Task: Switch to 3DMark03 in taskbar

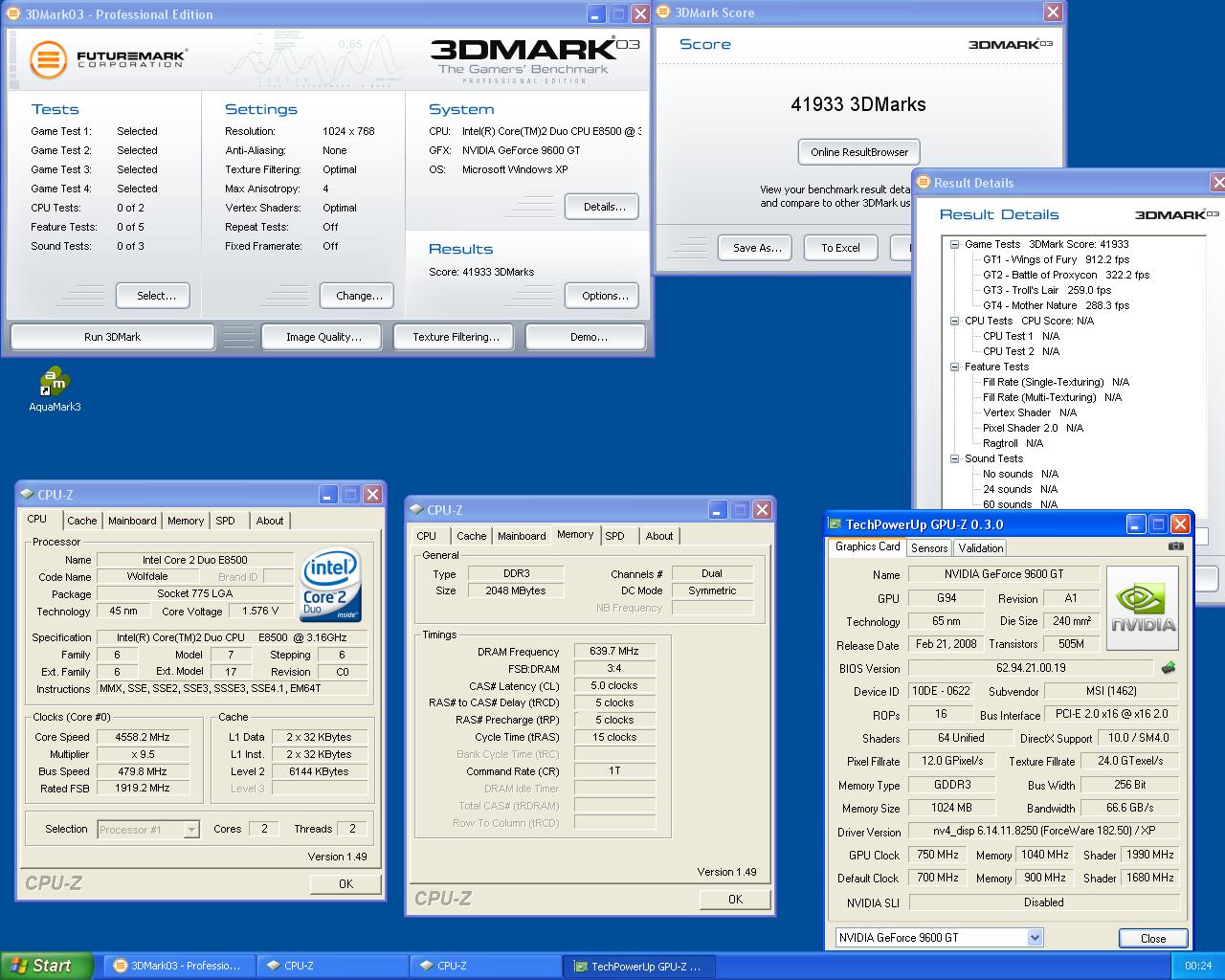Action: click(x=179, y=966)
